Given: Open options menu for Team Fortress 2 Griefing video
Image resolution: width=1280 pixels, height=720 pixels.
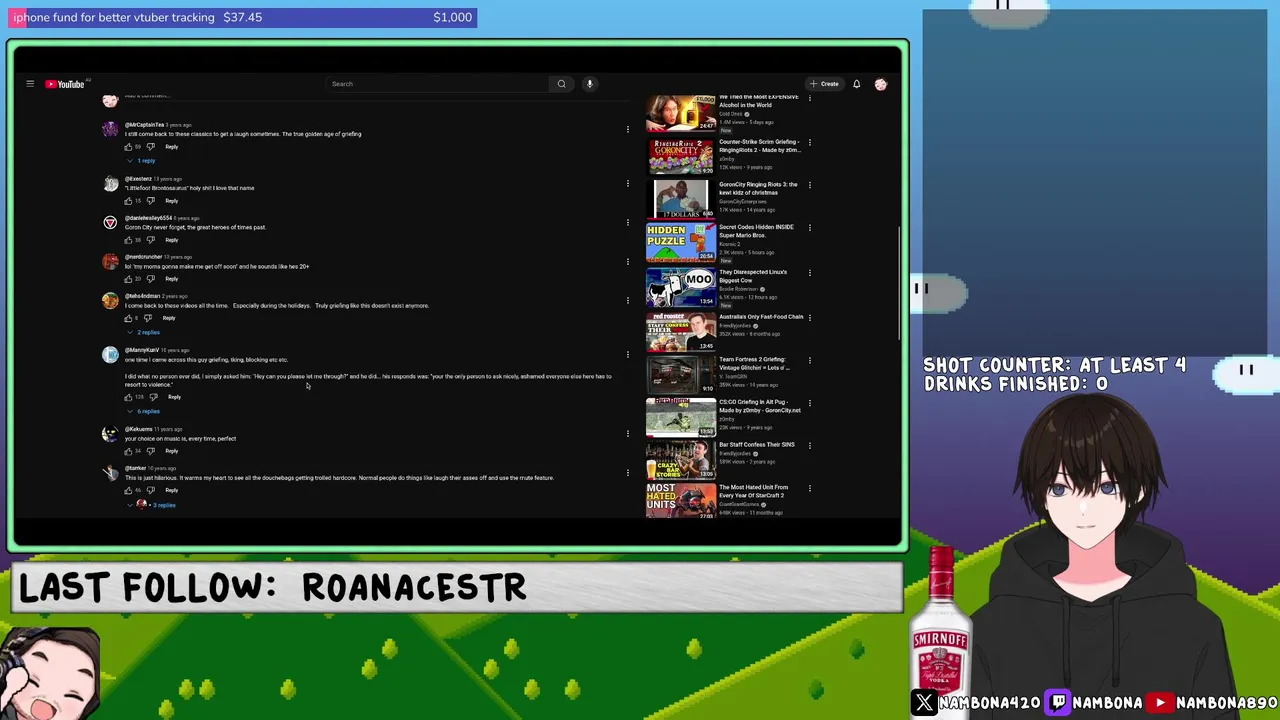Looking at the screenshot, I should 809,360.
